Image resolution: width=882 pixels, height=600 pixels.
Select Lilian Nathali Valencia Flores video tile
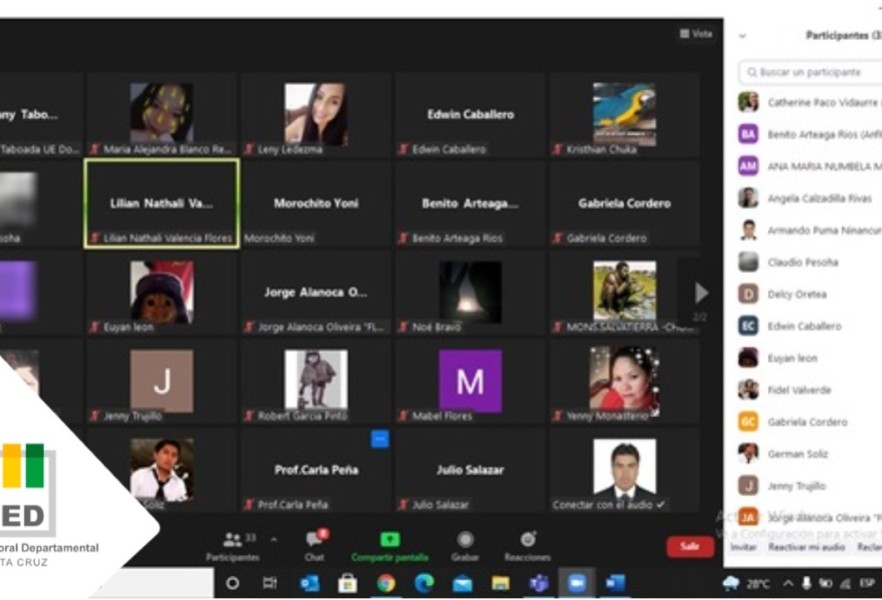[161, 204]
